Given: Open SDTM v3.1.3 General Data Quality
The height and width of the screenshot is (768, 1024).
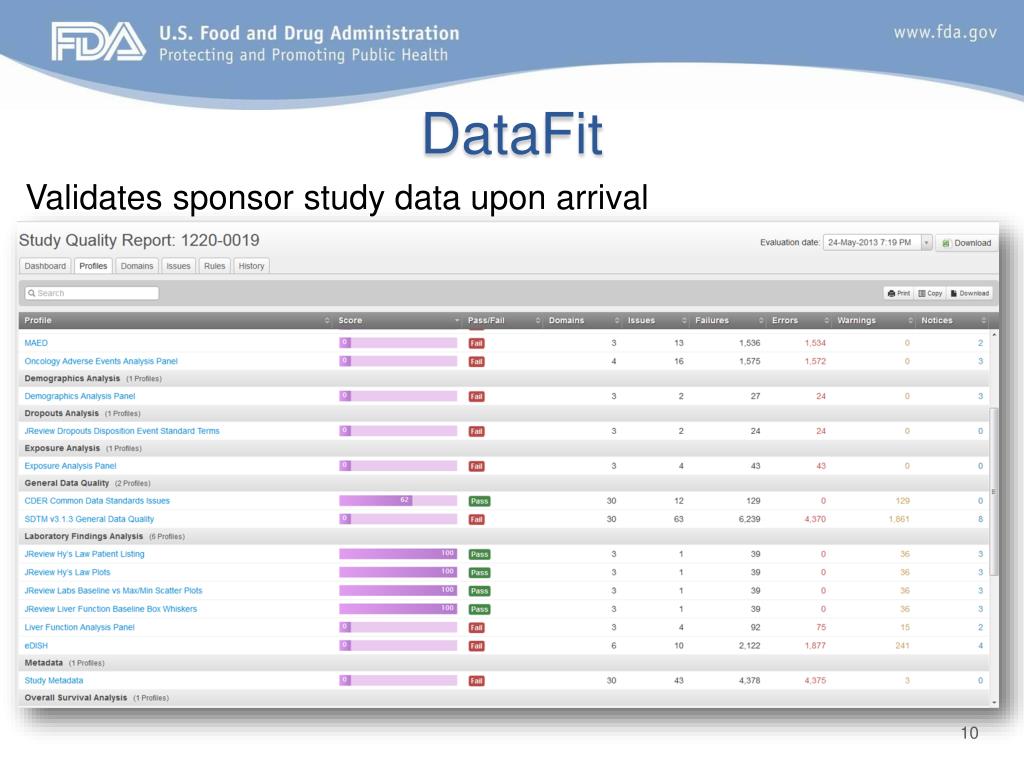Looking at the screenshot, I should tap(89, 519).
